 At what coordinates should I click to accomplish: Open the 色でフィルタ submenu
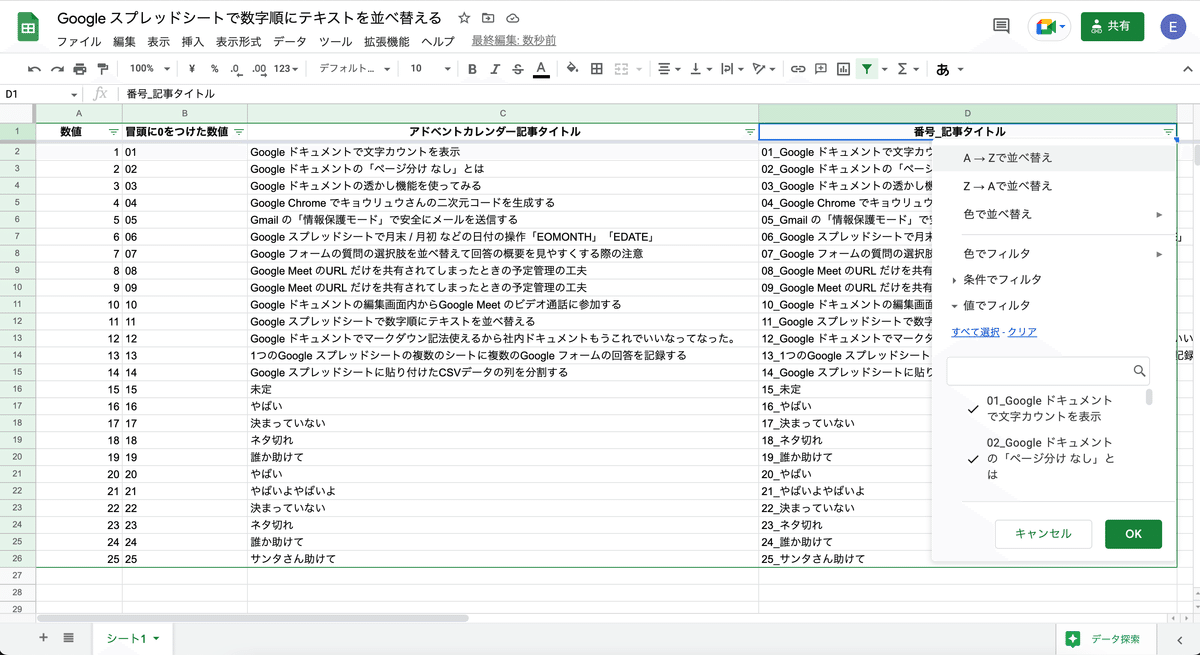click(1053, 254)
